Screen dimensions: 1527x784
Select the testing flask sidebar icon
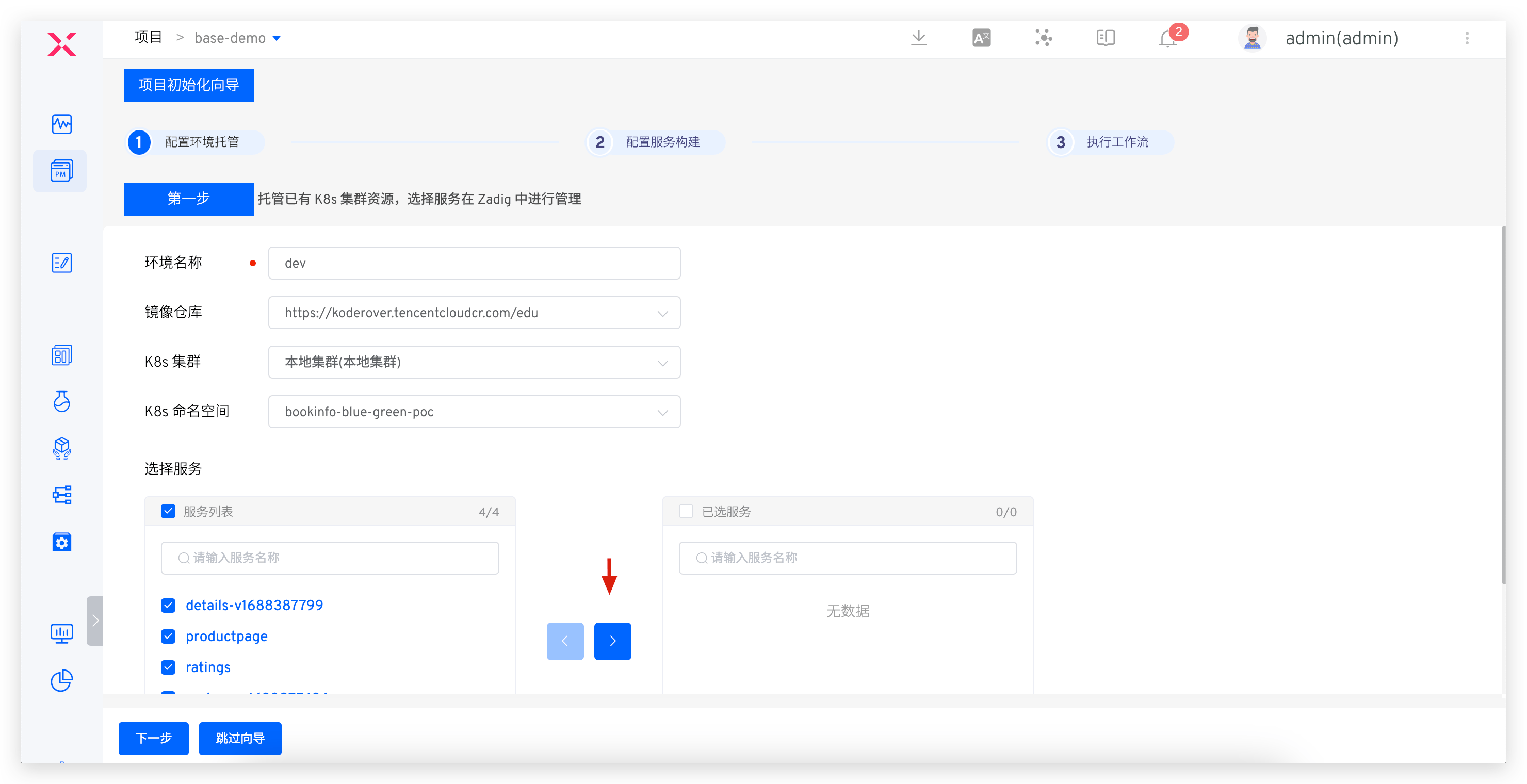[62, 401]
